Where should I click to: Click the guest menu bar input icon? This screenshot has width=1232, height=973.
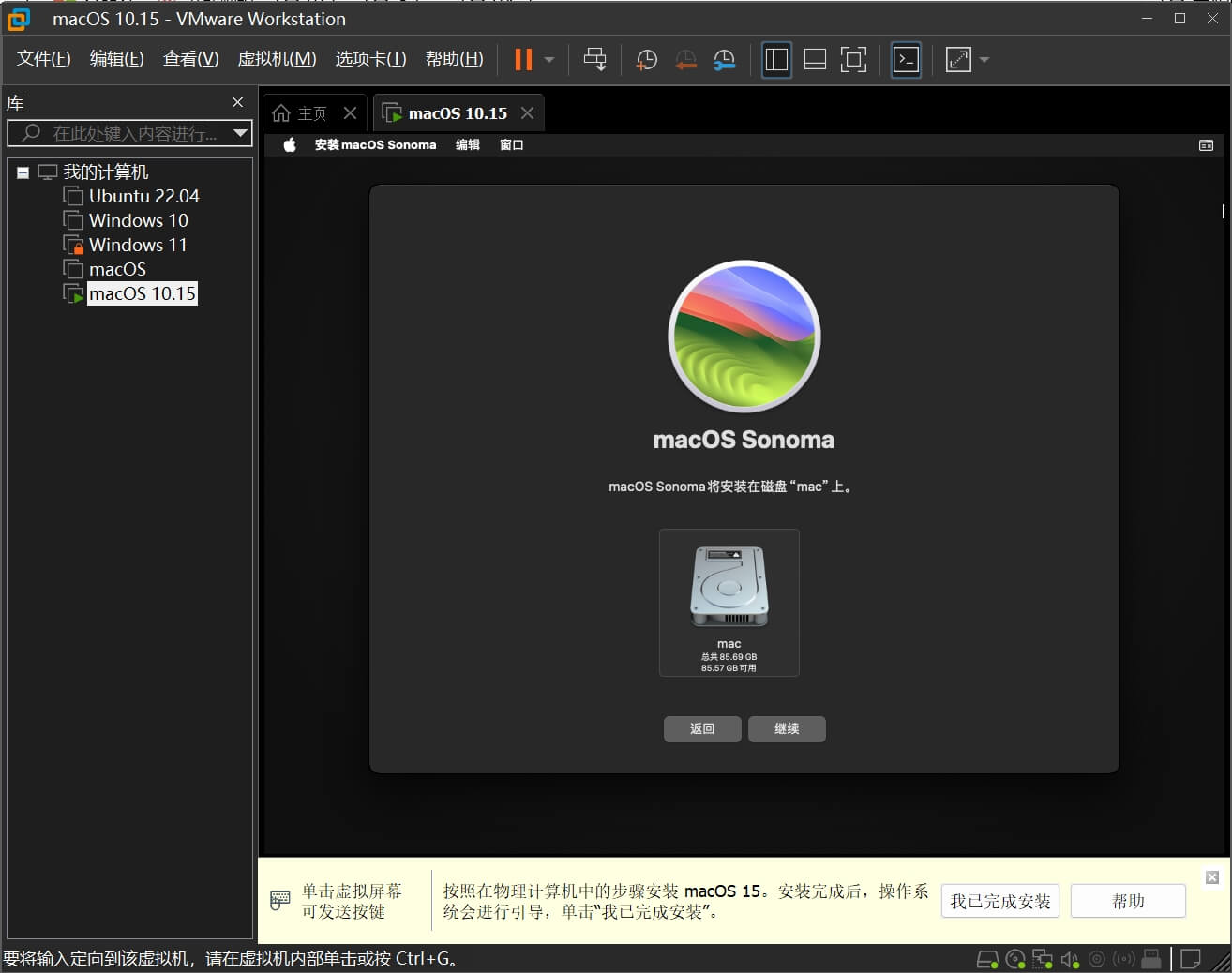(x=1206, y=145)
